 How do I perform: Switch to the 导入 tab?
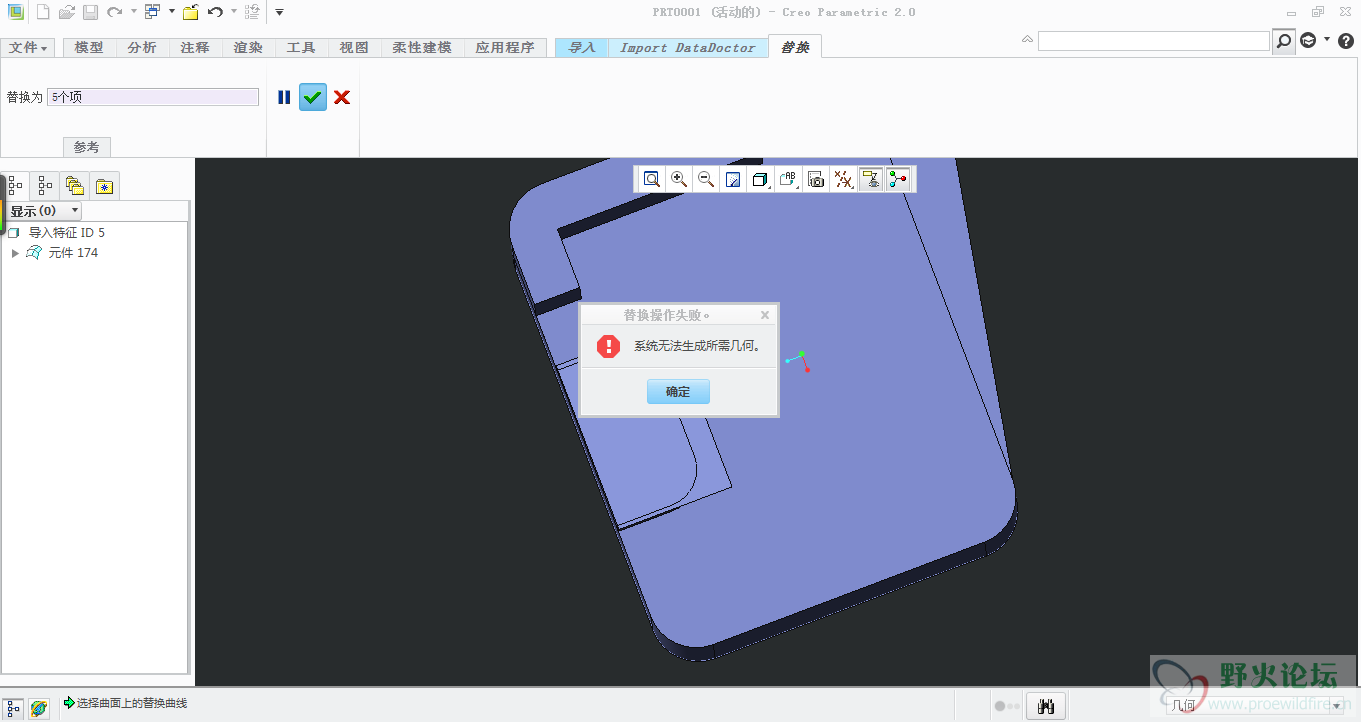click(582, 47)
